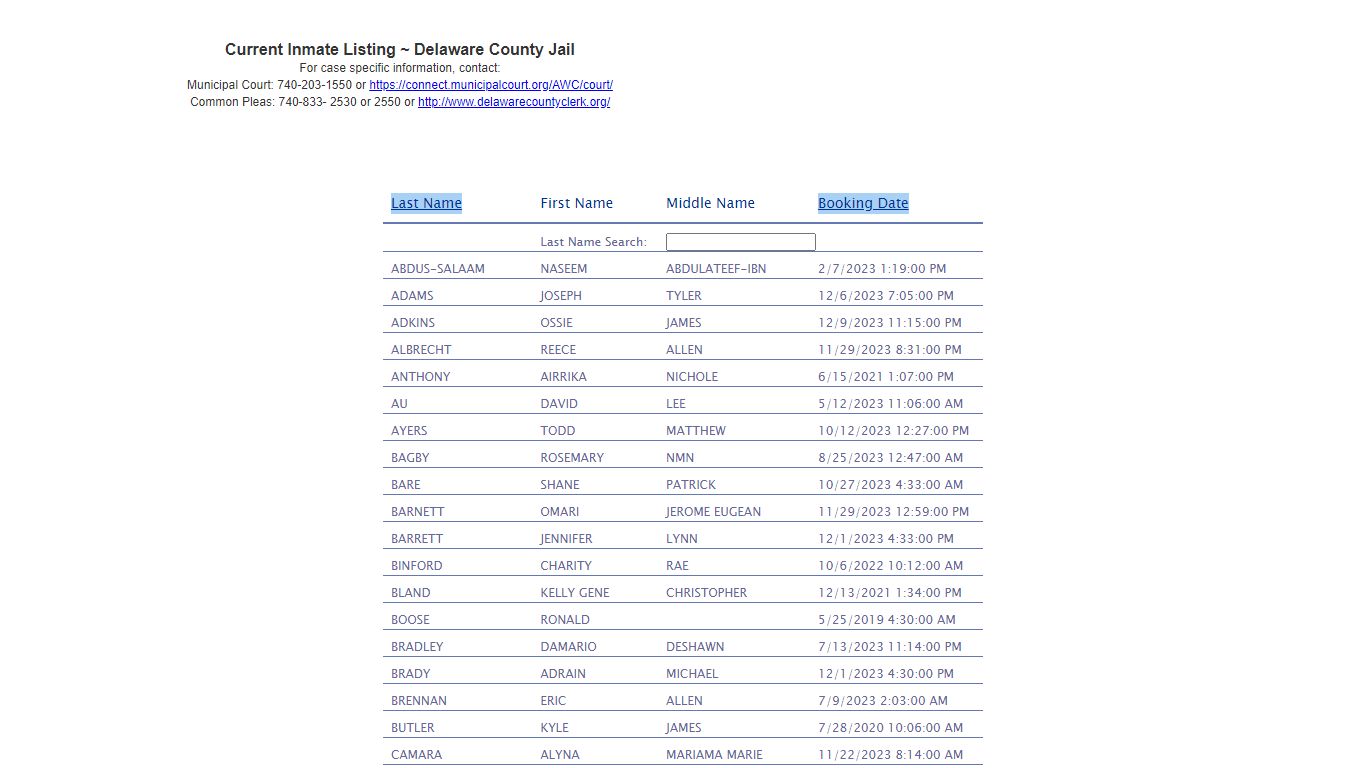1366x768 pixels.
Task: Select the ANTHONY last name cell
Action: pos(421,377)
